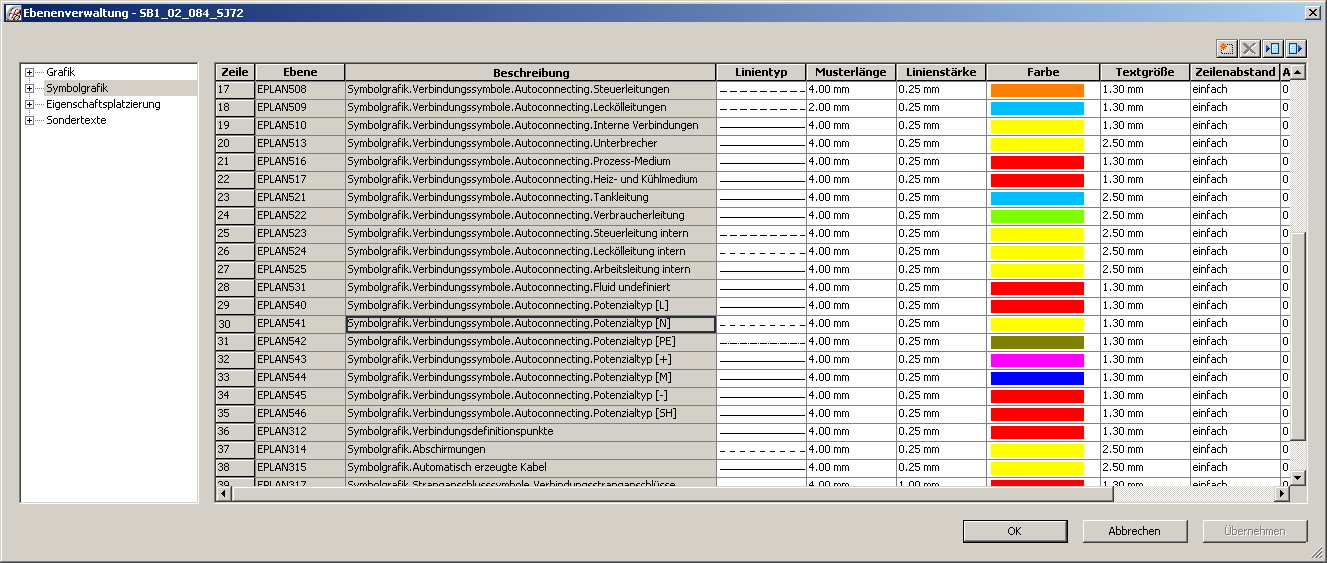Click the vertical scrollbar thumb
This screenshot has height=563, width=1327.
click(x=1297, y=335)
